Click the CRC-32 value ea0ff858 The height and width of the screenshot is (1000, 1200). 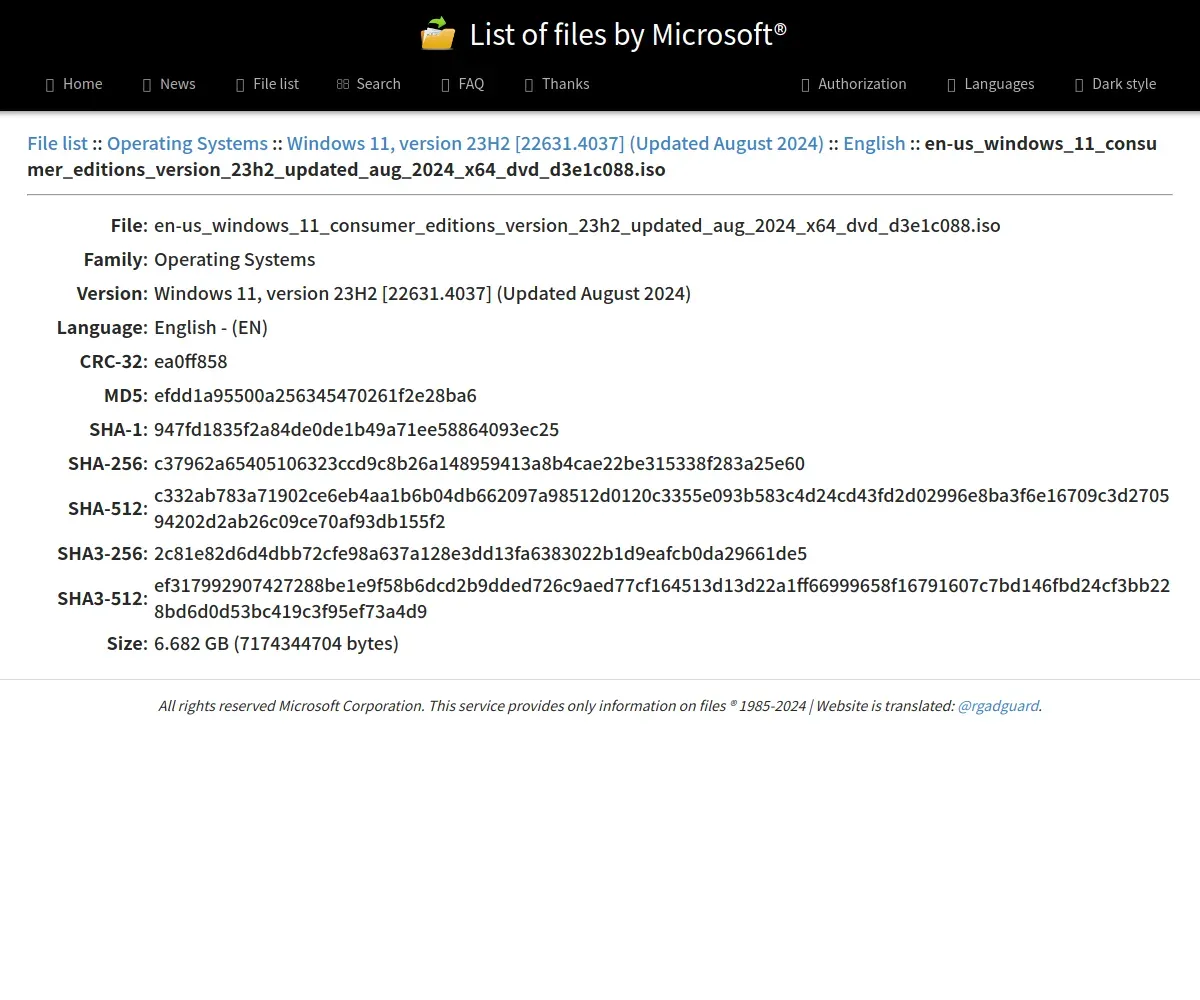tap(191, 362)
